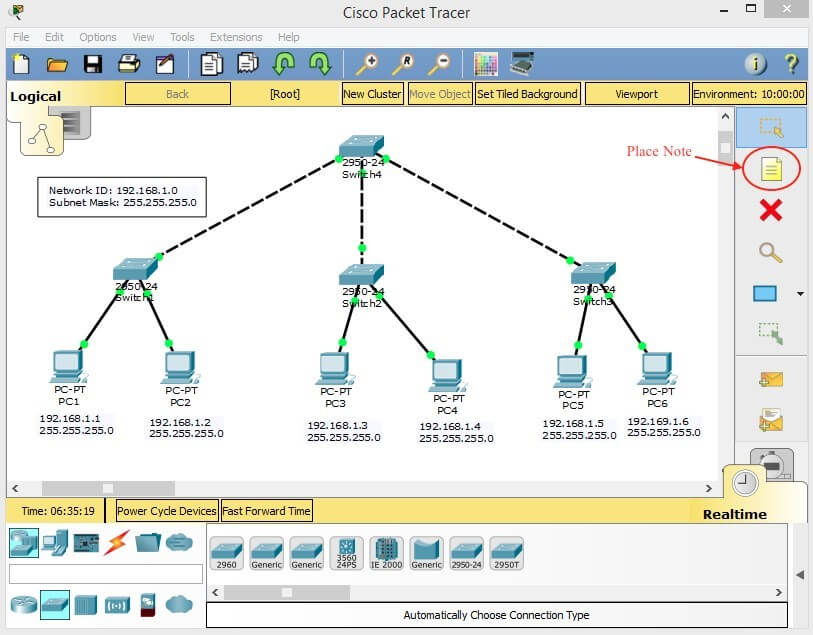Select the Inspect magnifier tool

(x=770, y=253)
